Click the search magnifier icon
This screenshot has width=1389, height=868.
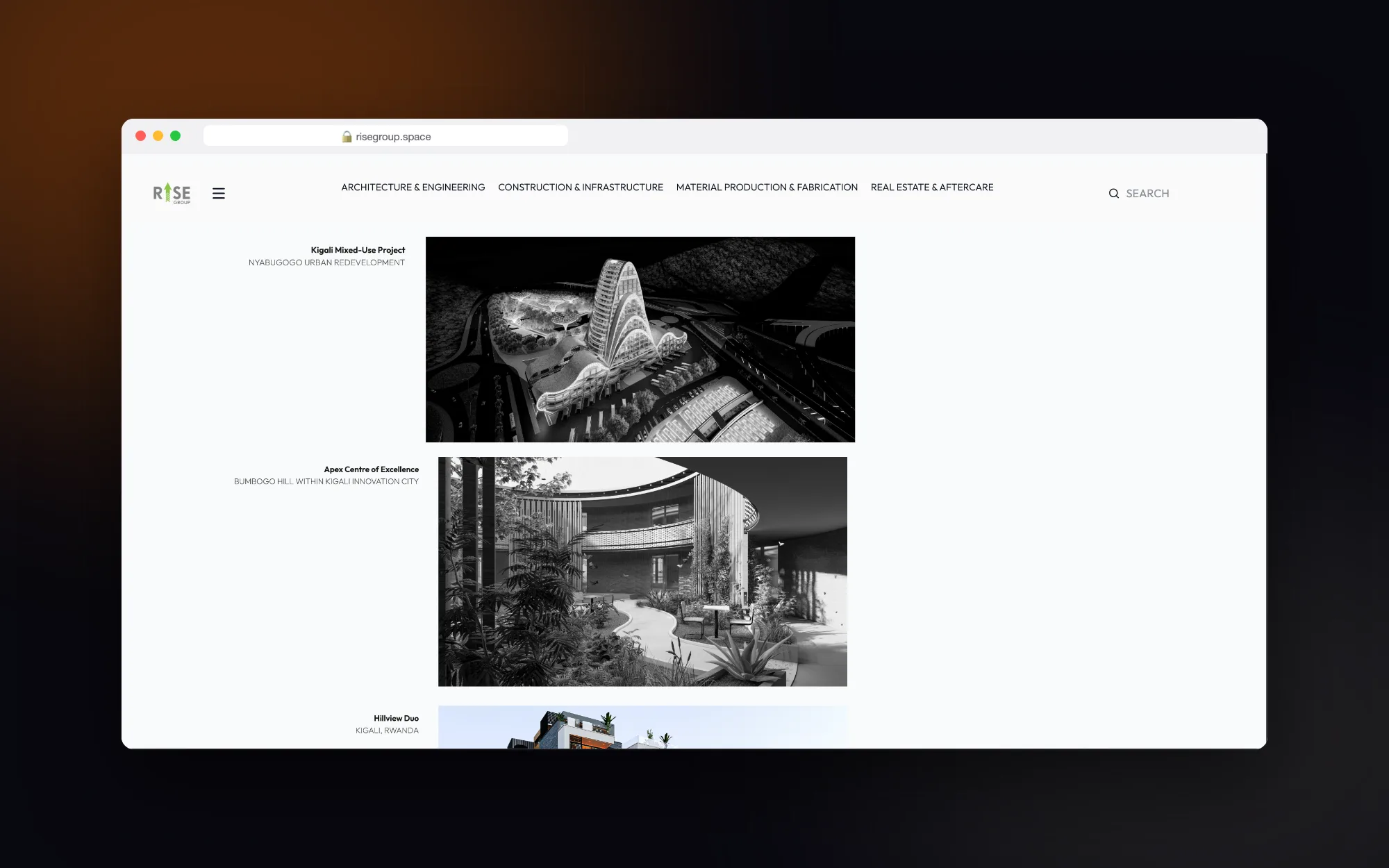pyautogui.click(x=1114, y=194)
